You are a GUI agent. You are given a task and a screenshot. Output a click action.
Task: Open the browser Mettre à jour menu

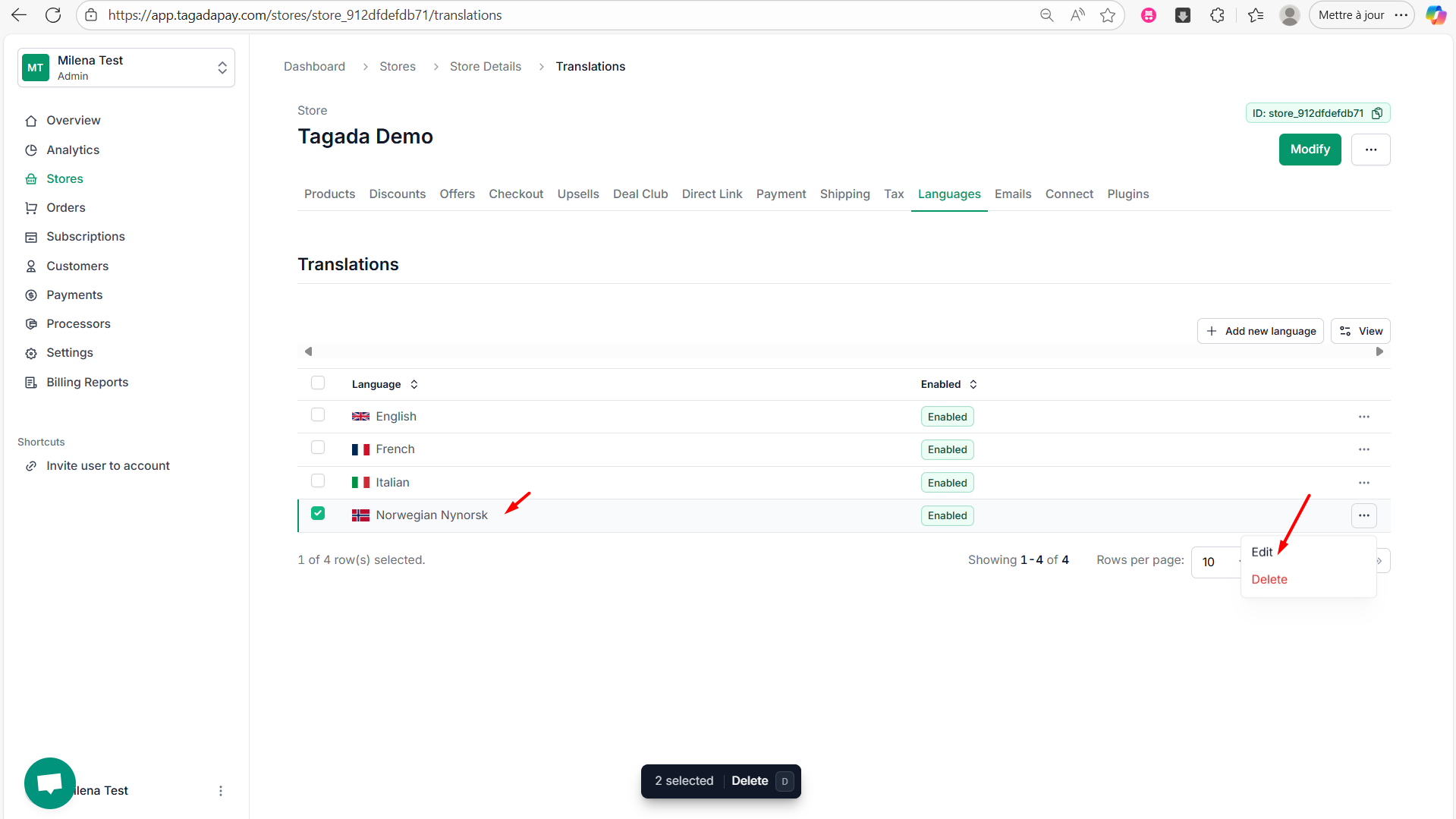(x=1361, y=15)
